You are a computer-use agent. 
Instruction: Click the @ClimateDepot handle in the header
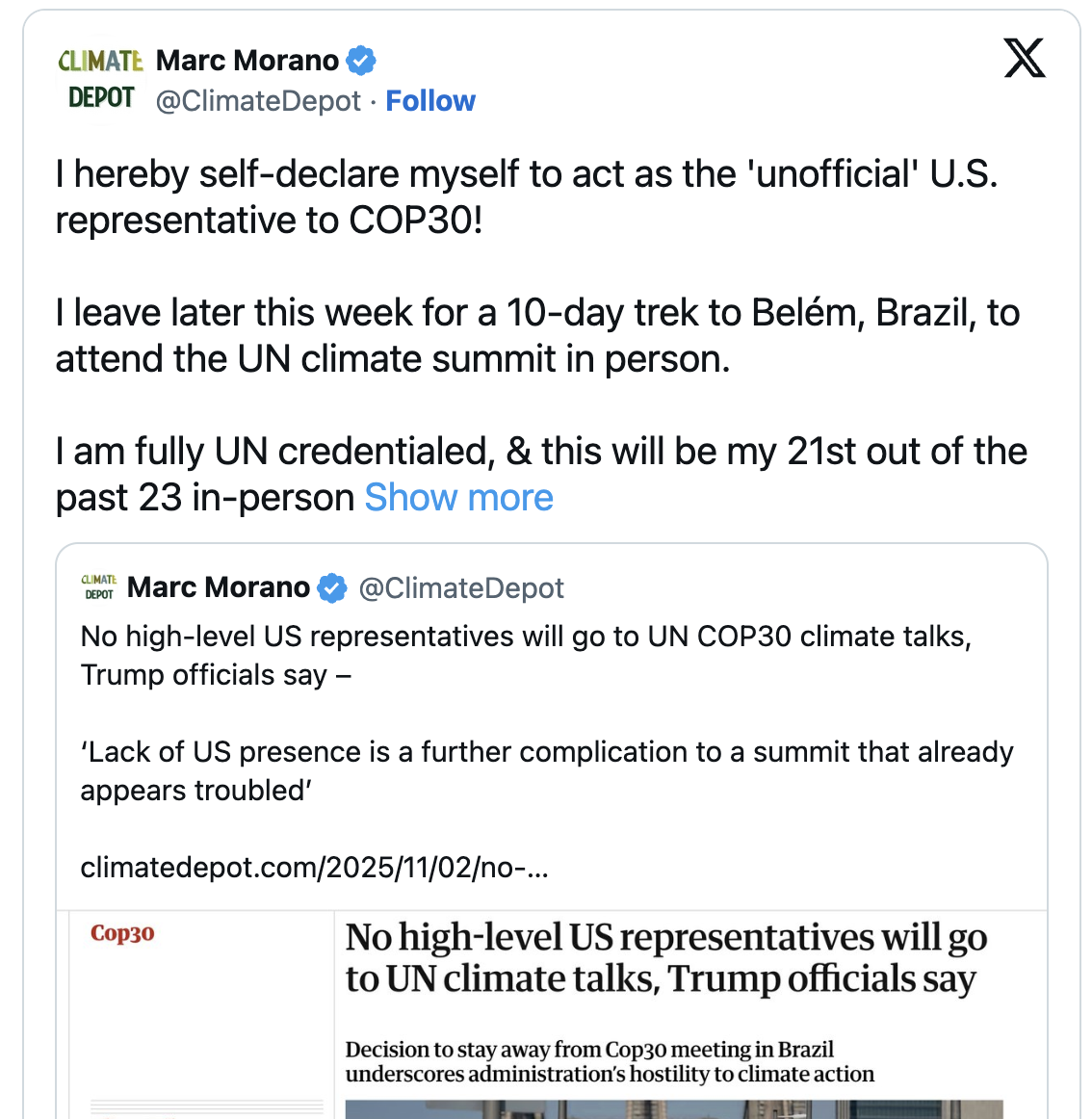tap(258, 101)
